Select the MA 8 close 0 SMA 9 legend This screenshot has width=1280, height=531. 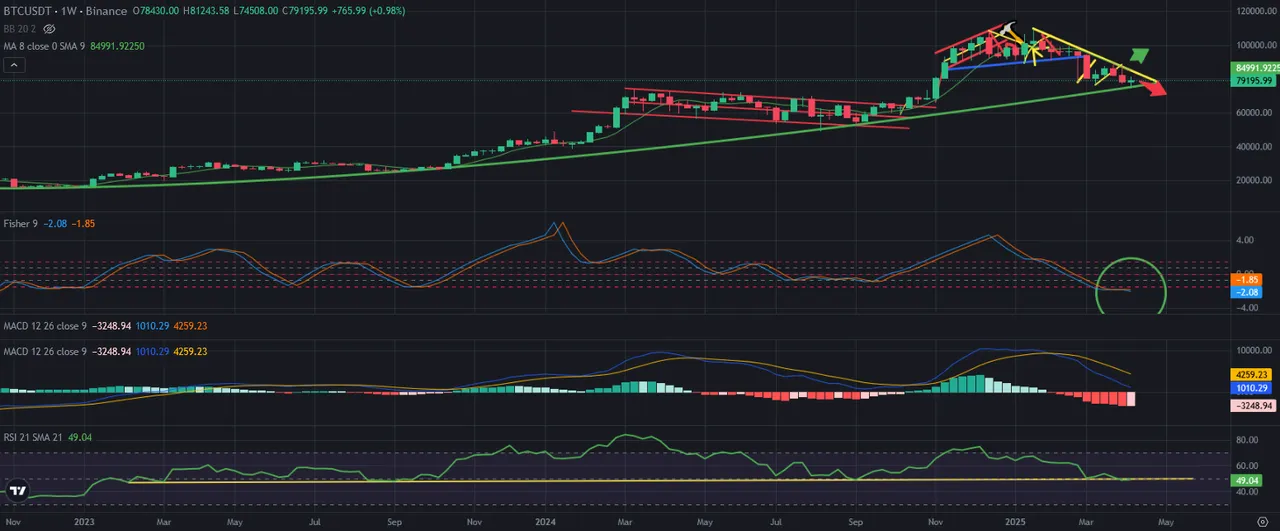coord(47,46)
